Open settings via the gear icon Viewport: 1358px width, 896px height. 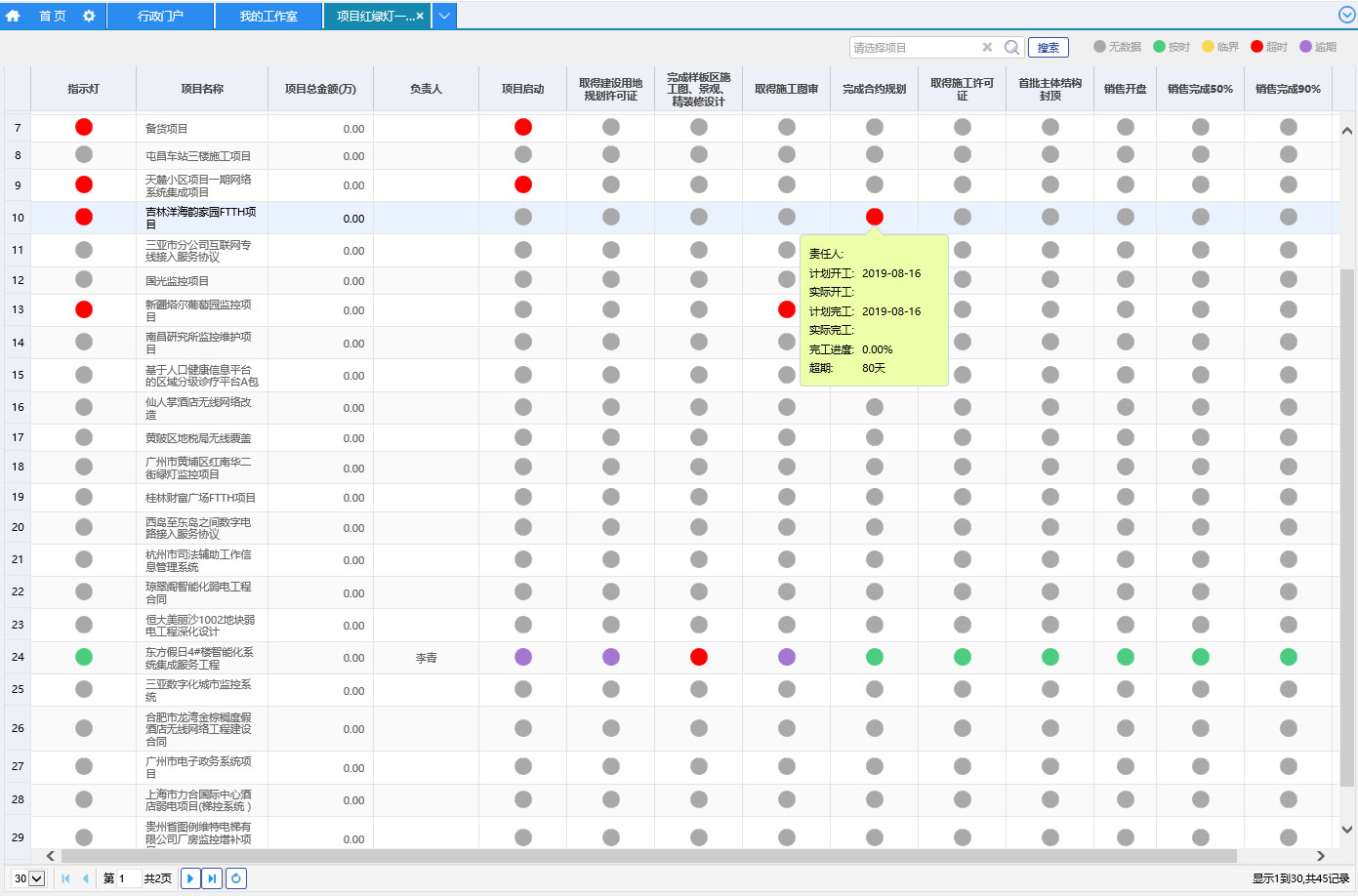click(x=89, y=16)
